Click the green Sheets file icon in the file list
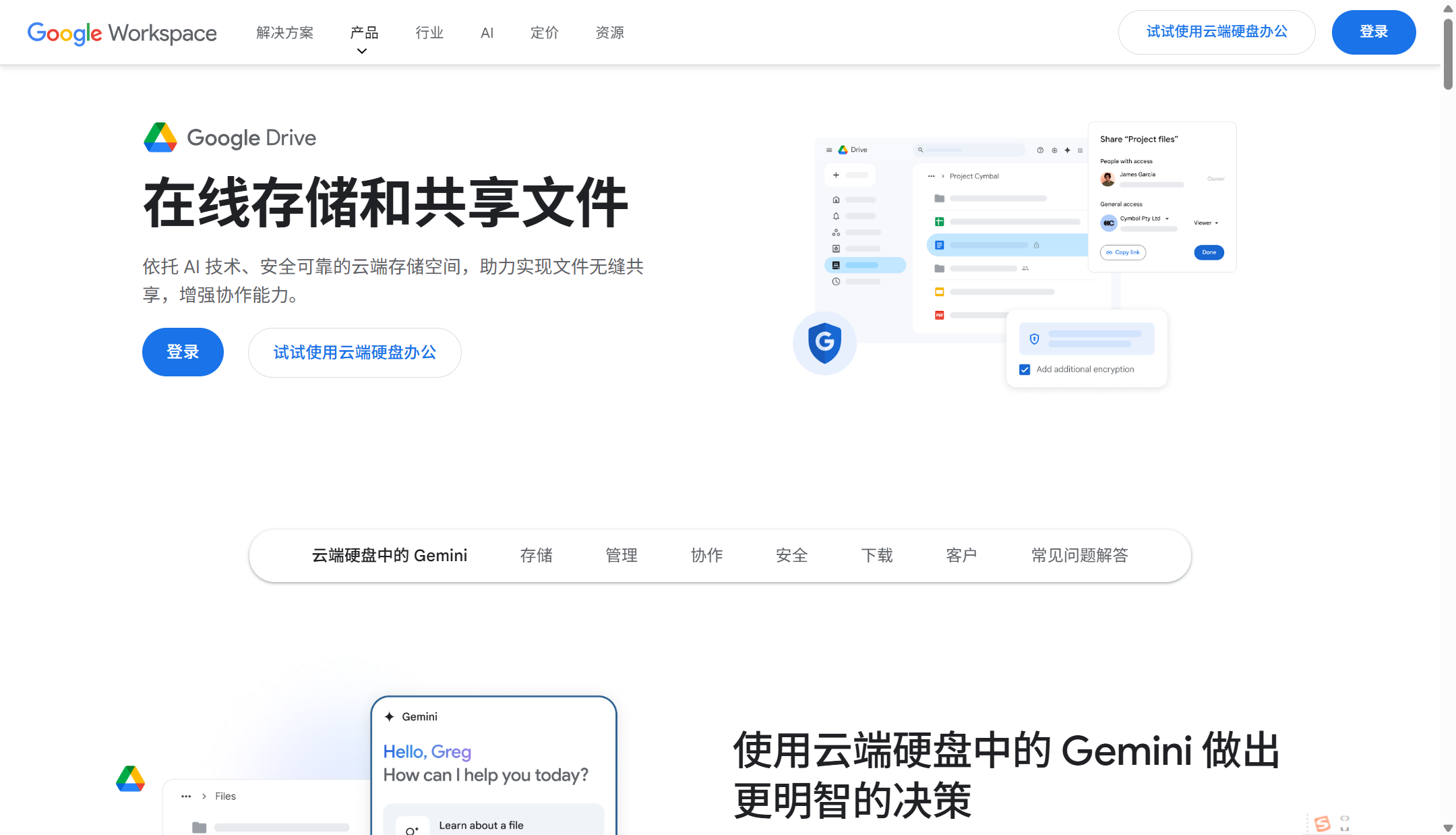This screenshot has width=1456, height=835. coord(940,221)
